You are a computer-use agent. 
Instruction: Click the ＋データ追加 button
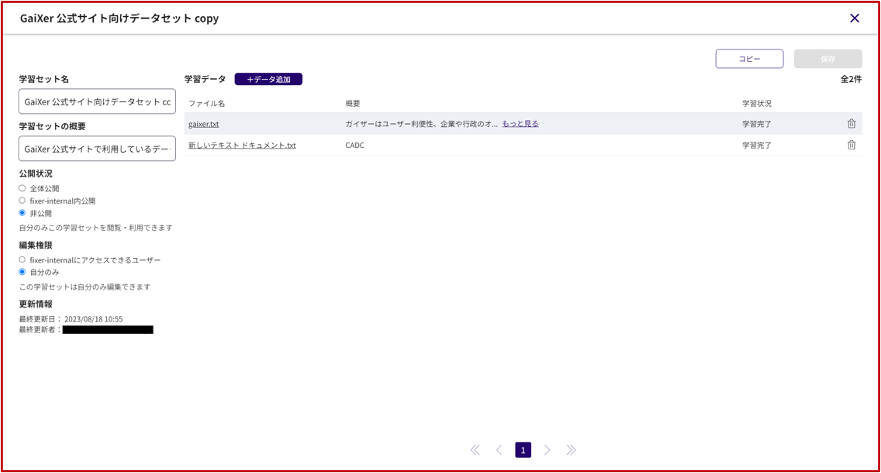(268, 79)
